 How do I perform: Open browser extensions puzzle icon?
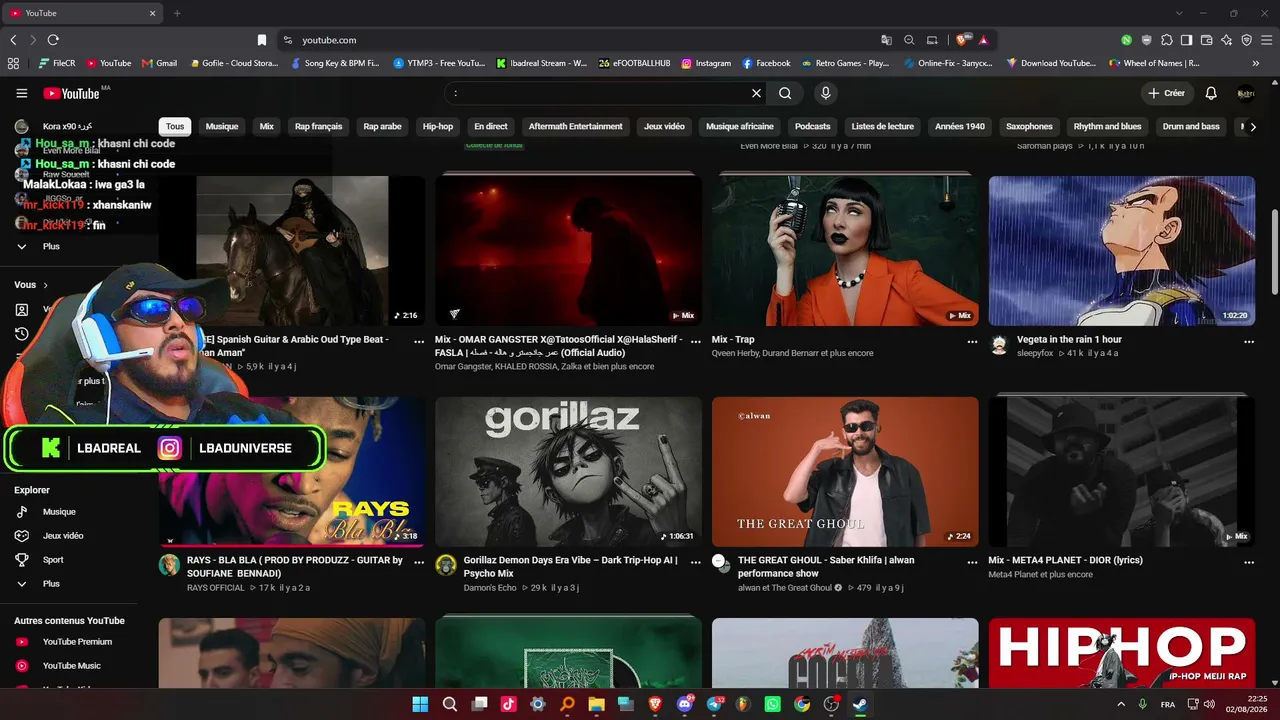1166,40
